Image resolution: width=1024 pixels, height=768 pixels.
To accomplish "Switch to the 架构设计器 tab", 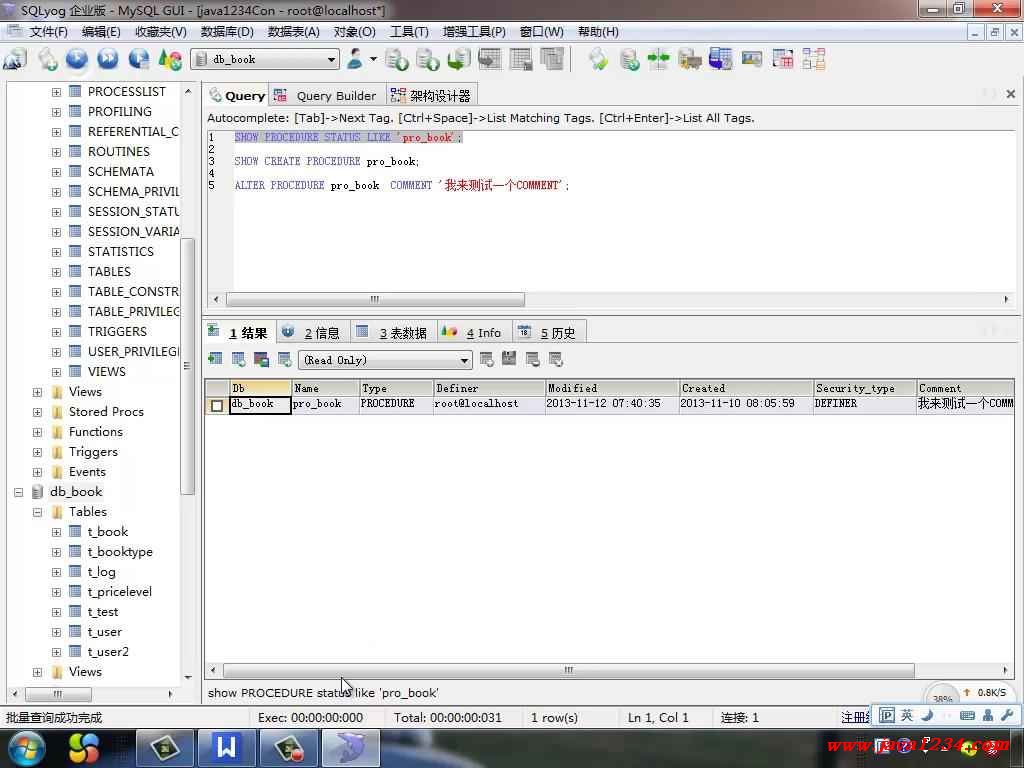I will (x=431, y=95).
